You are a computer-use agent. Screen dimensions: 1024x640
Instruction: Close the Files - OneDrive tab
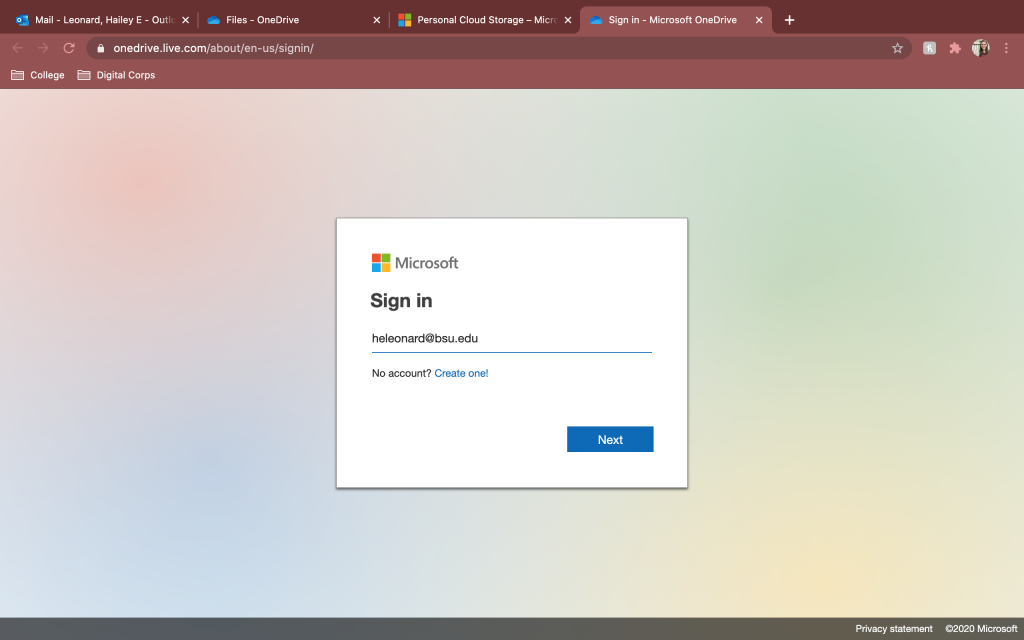coord(377,20)
